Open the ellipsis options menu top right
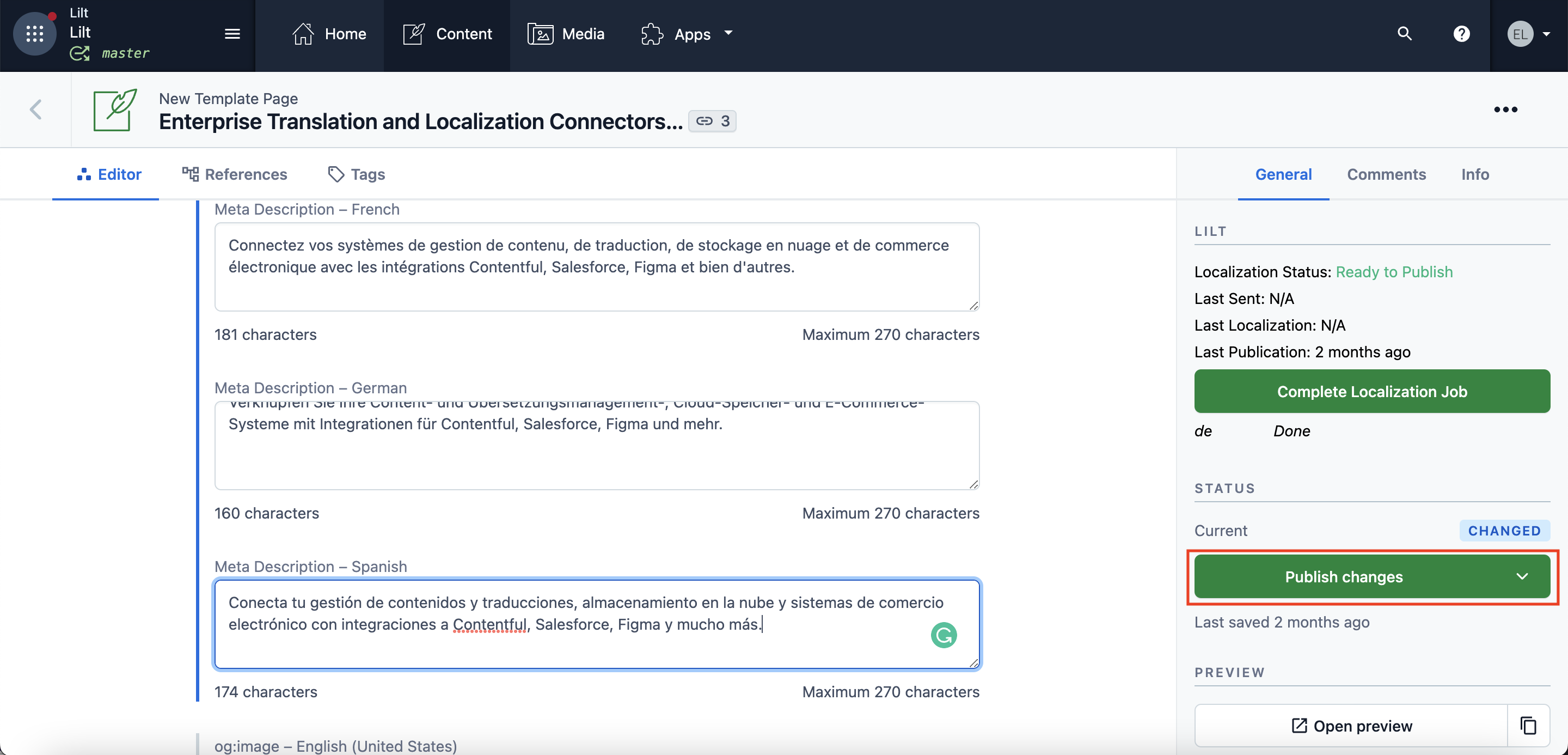This screenshot has height=755, width=1568. 1506,109
